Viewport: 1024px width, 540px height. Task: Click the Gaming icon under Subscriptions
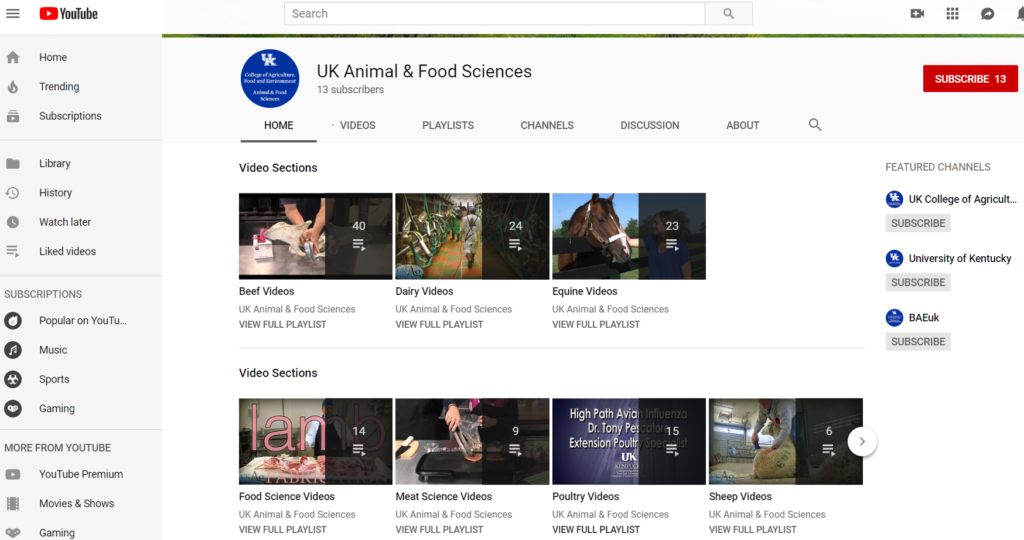coord(13,409)
